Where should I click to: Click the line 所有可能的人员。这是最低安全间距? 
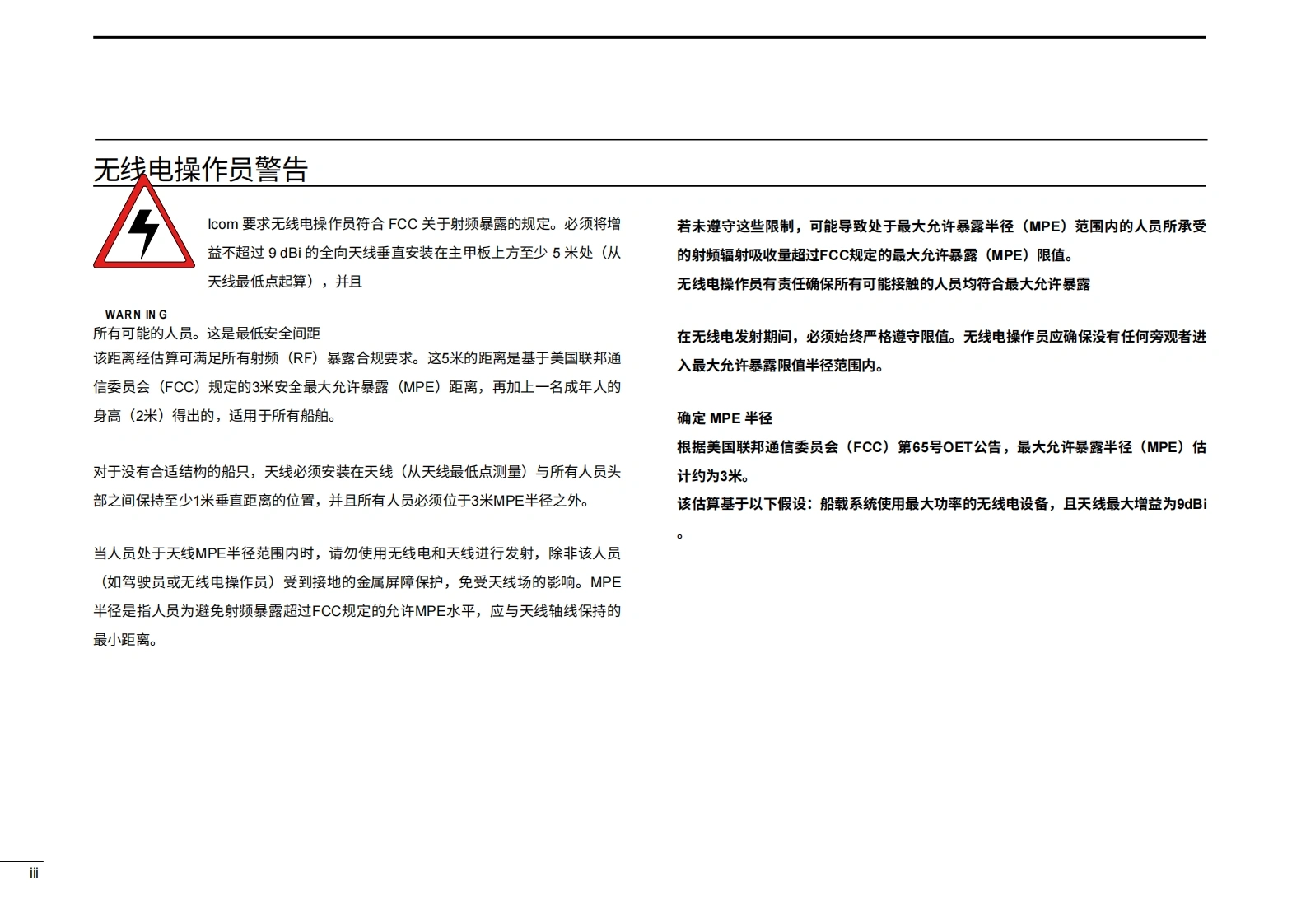(207, 334)
